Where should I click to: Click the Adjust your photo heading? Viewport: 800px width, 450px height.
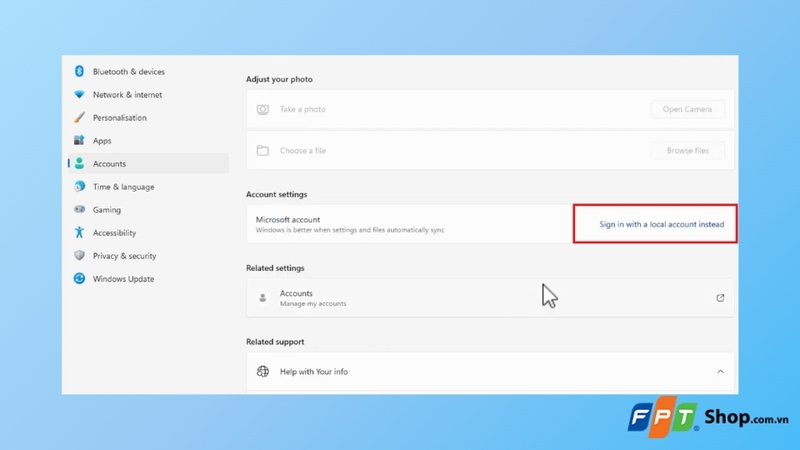click(x=279, y=79)
